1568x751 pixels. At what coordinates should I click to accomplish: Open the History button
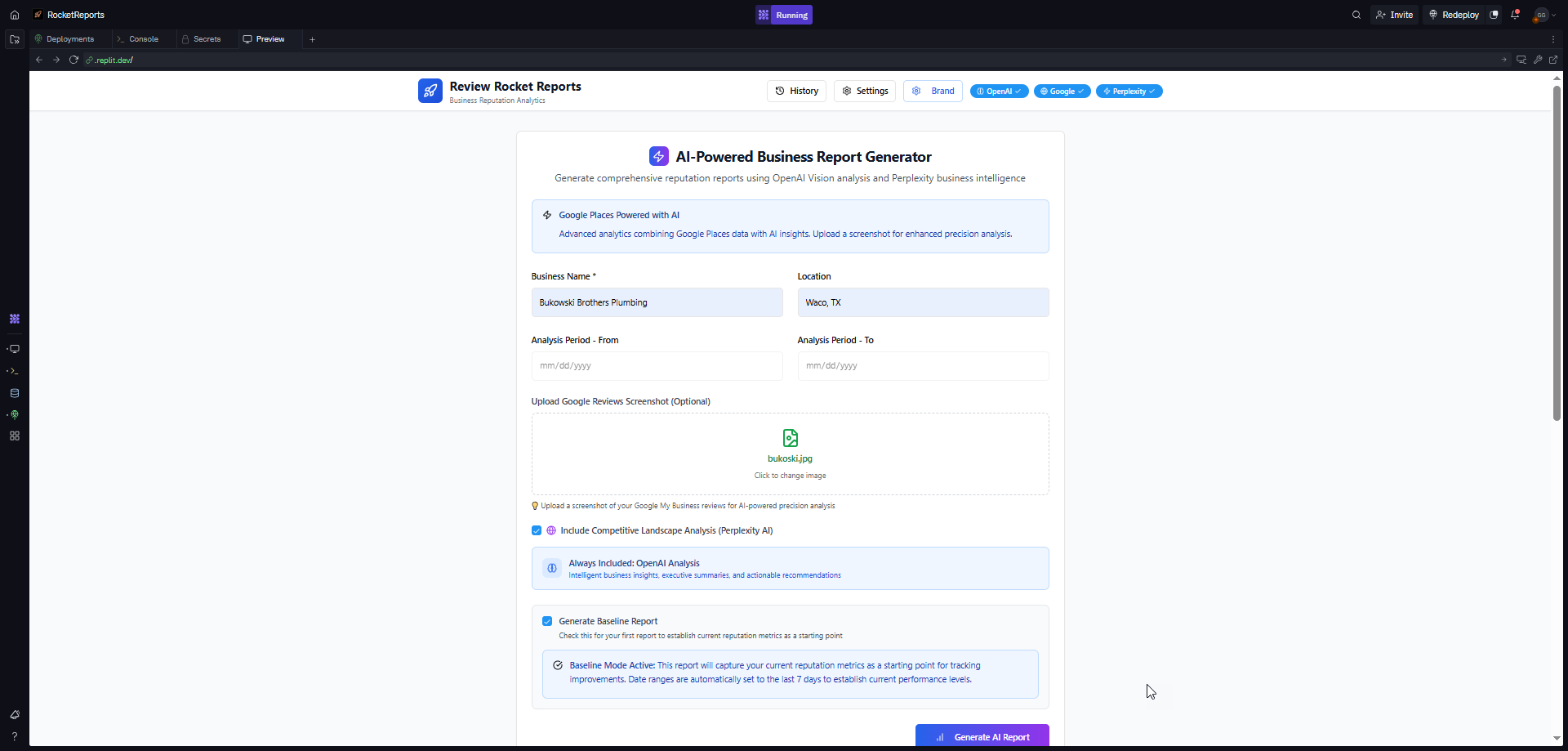pyautogui.click(x=797, y=91)
